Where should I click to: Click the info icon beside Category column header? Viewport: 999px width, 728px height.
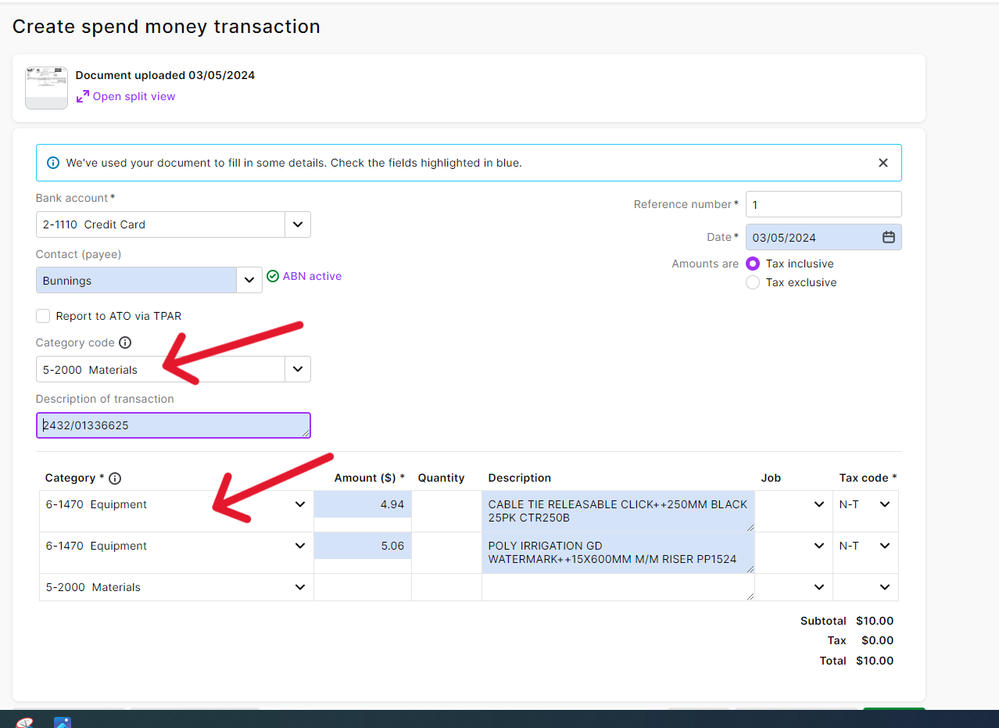115,479
